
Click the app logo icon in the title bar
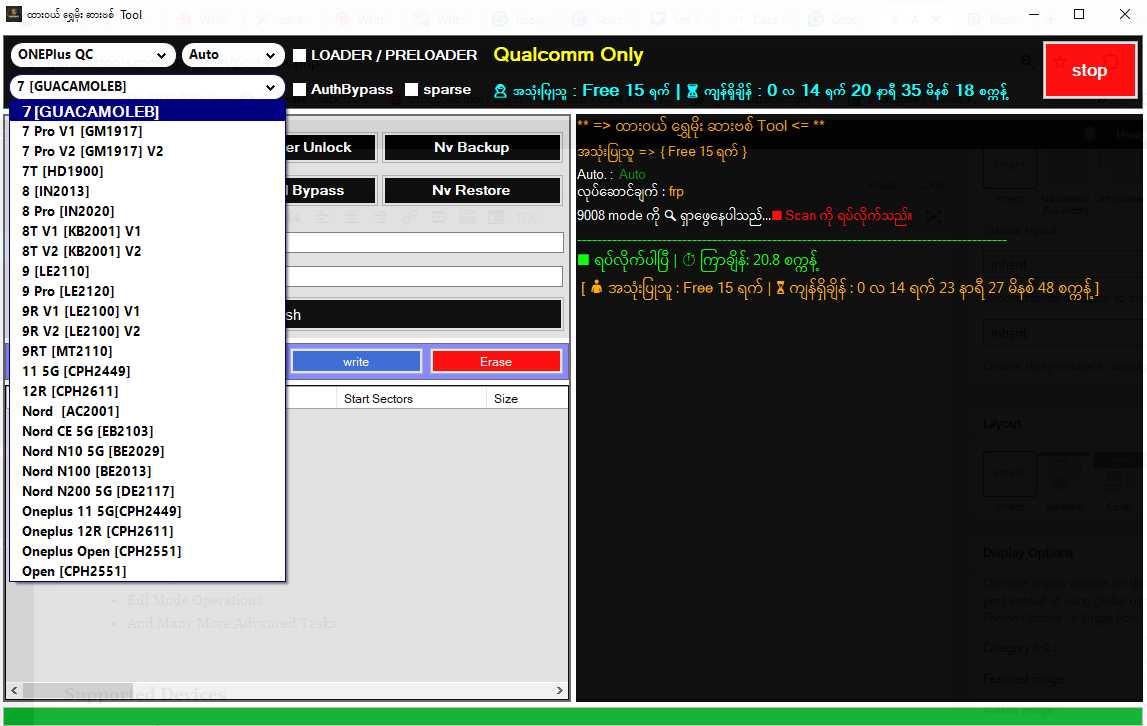click(11, 14)
